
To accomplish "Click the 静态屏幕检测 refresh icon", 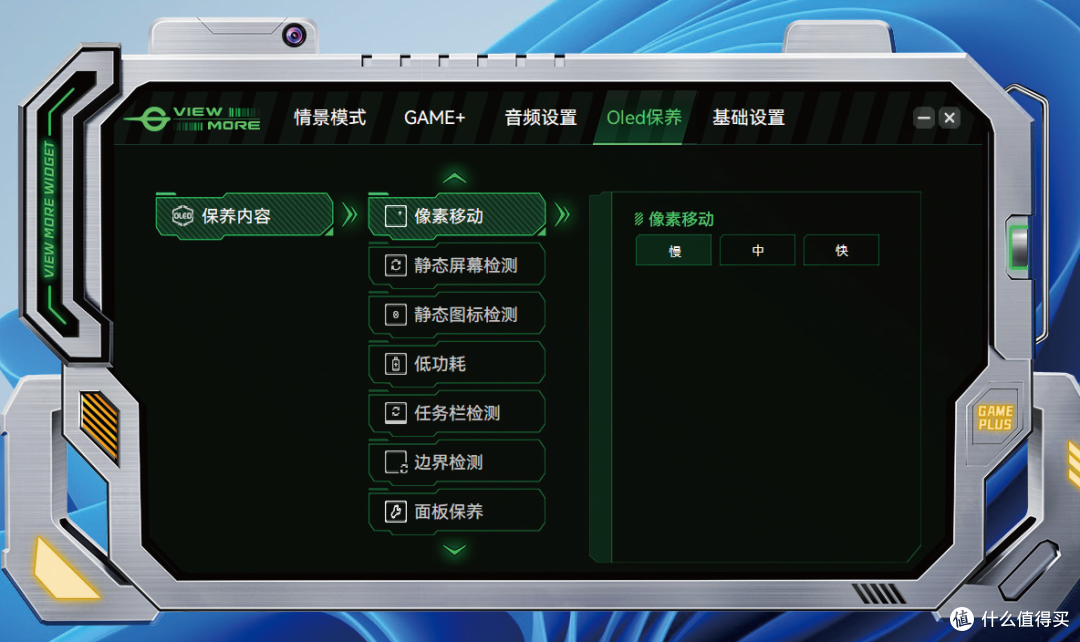I will point(395,265).
